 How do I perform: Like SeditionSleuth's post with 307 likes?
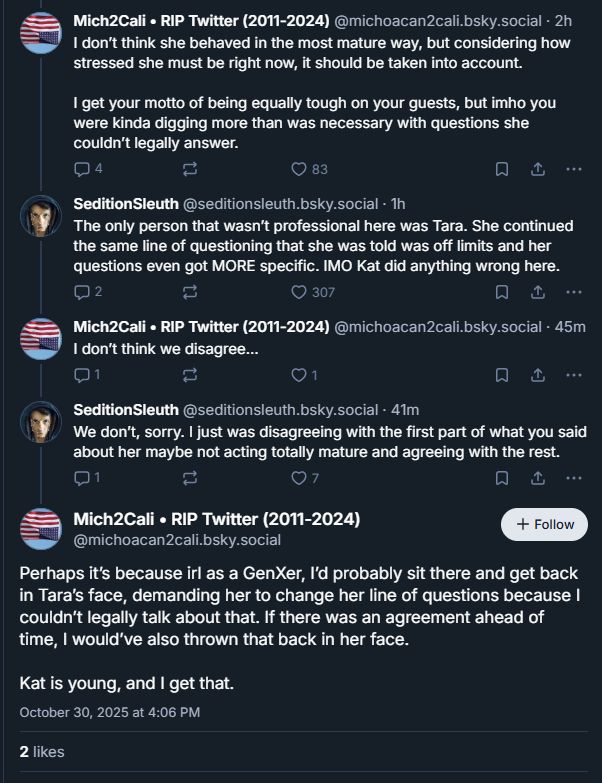pos(299,292)
